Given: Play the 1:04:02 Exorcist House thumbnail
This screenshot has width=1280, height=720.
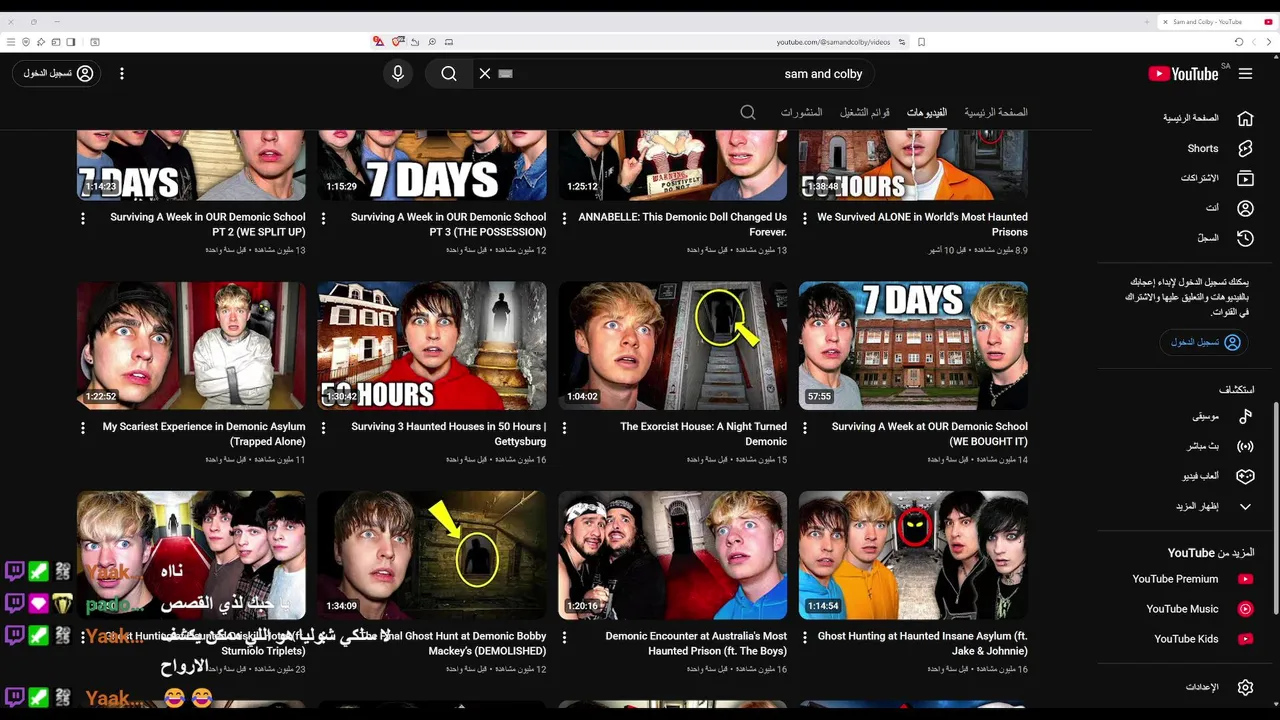Looking at the screenshot, I should click(x=673, y=346).
